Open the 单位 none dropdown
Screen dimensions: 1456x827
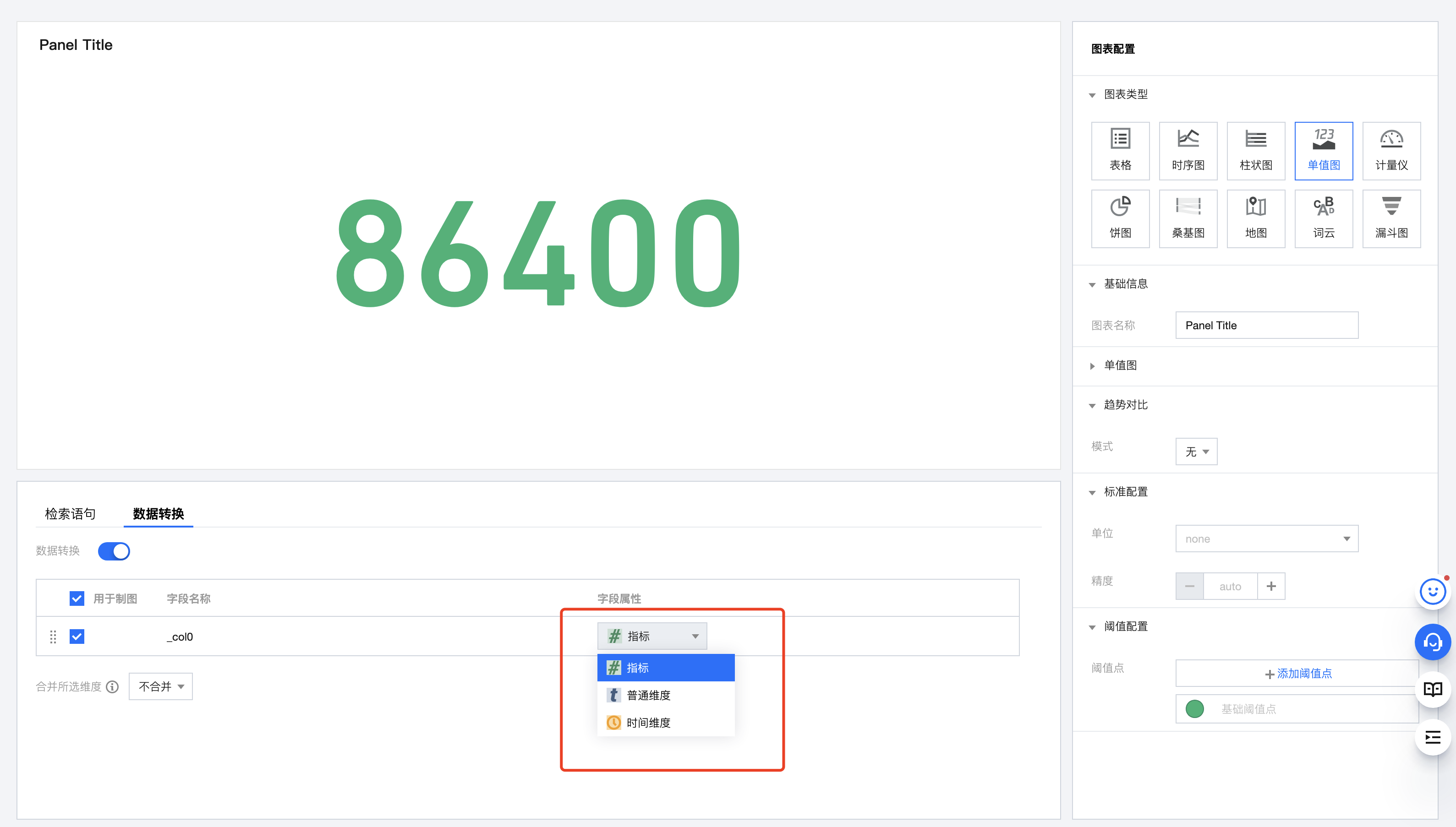pyautogui.click(x=1266, y=539)
